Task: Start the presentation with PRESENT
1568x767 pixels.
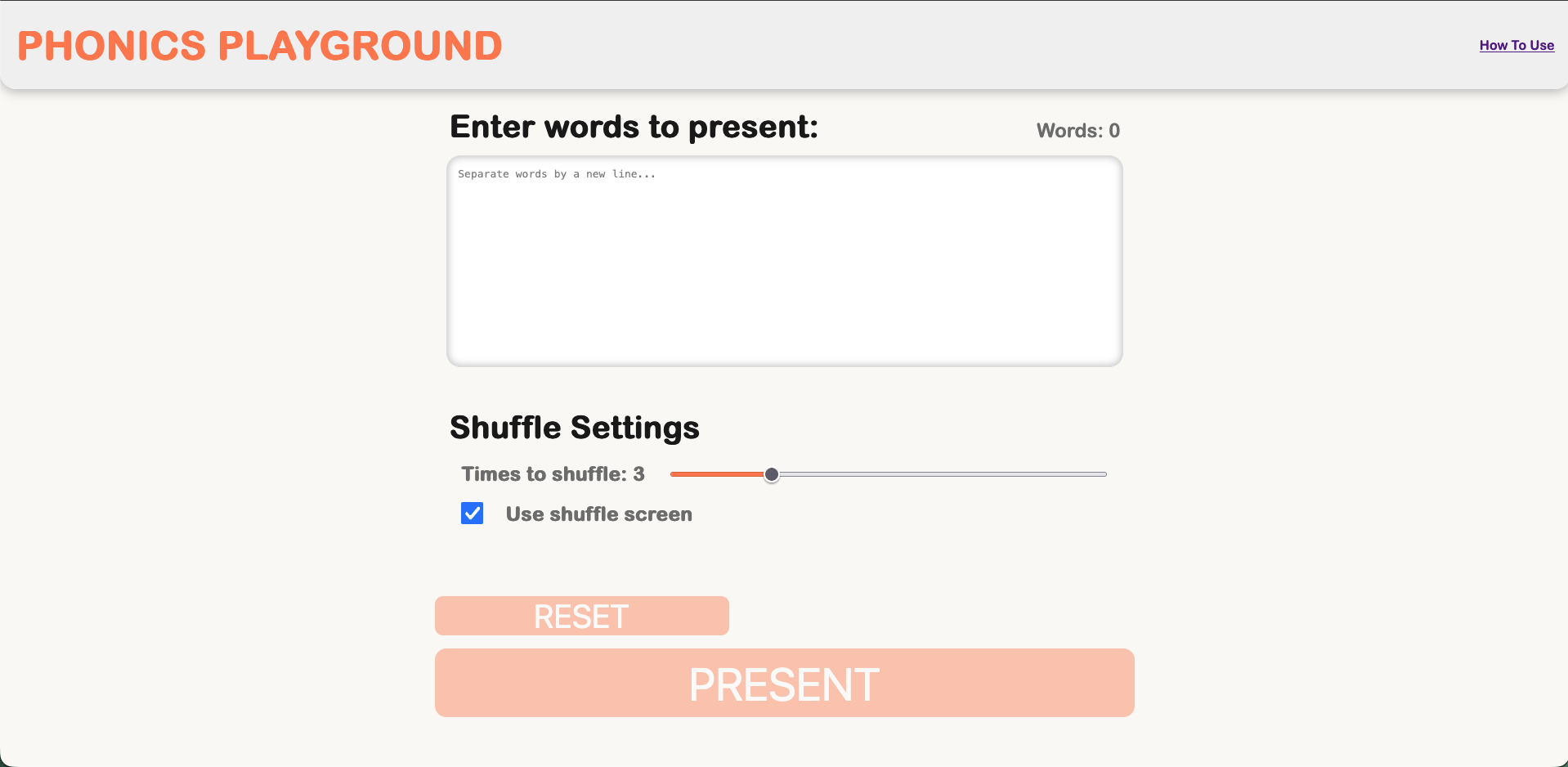Action: tap(784, 683)
